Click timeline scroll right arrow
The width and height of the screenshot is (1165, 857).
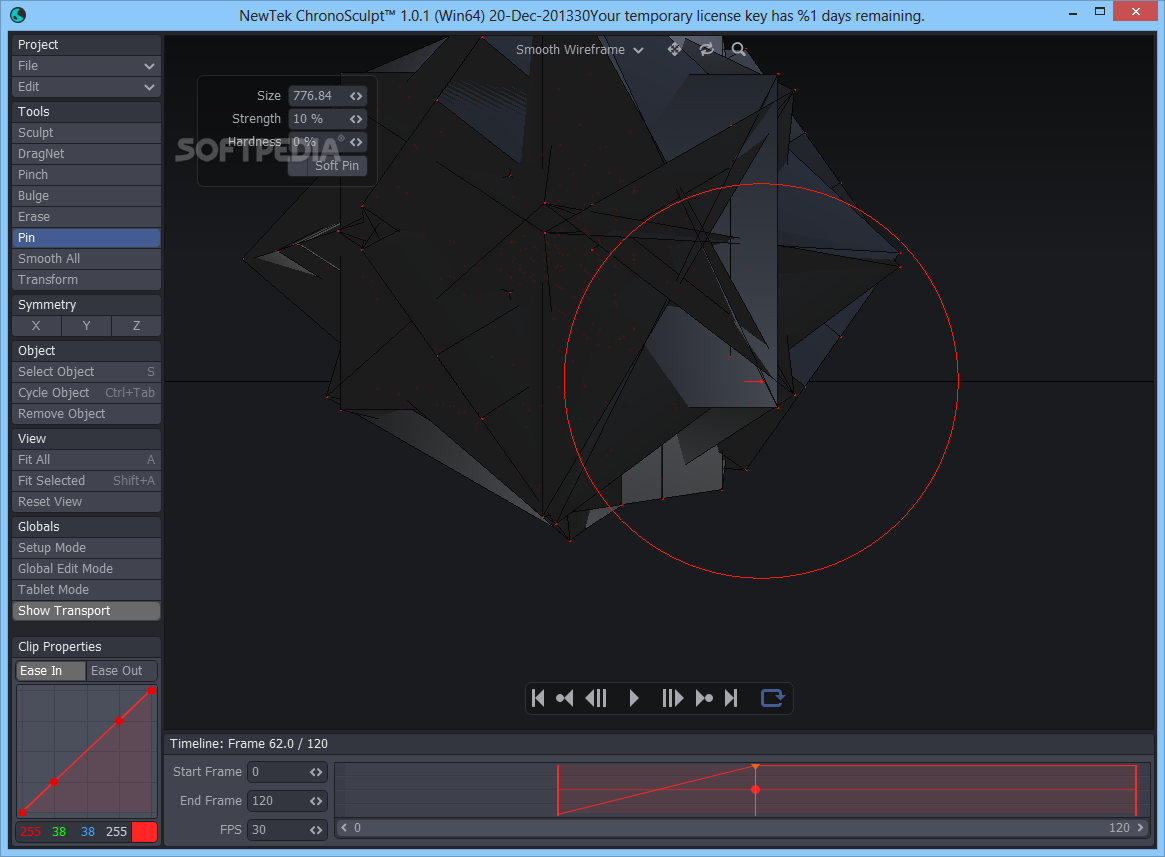pyautogui.click(x=1140, y=827)
